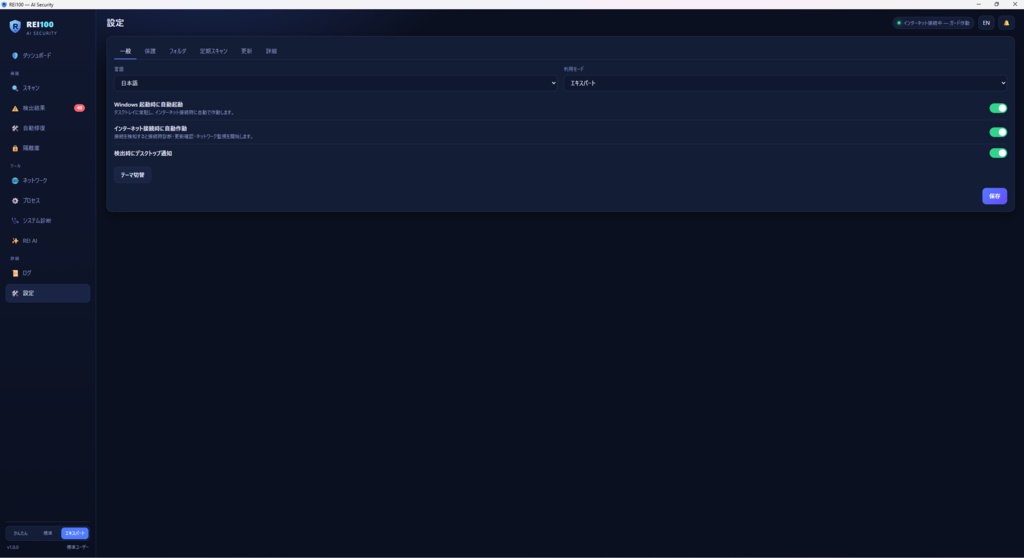
Task: Toggle 検出時にデスクトップ通知 switch
Action: tap(998, 153)
